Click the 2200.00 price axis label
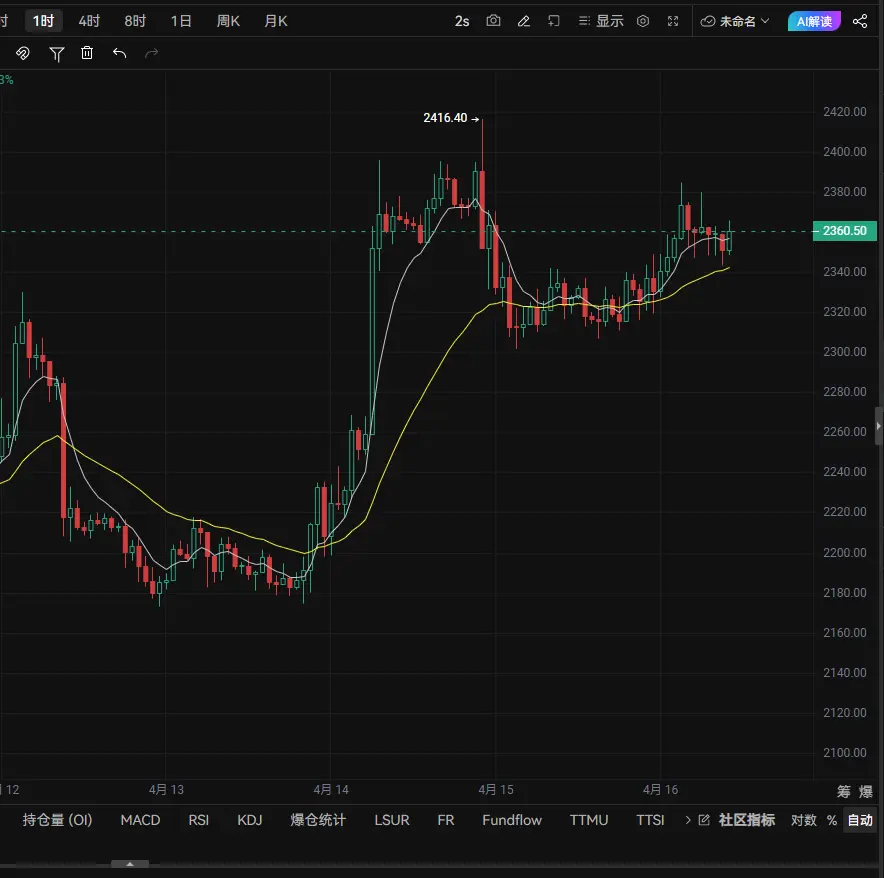Screen dimensions: 884x878 point(845,553)
